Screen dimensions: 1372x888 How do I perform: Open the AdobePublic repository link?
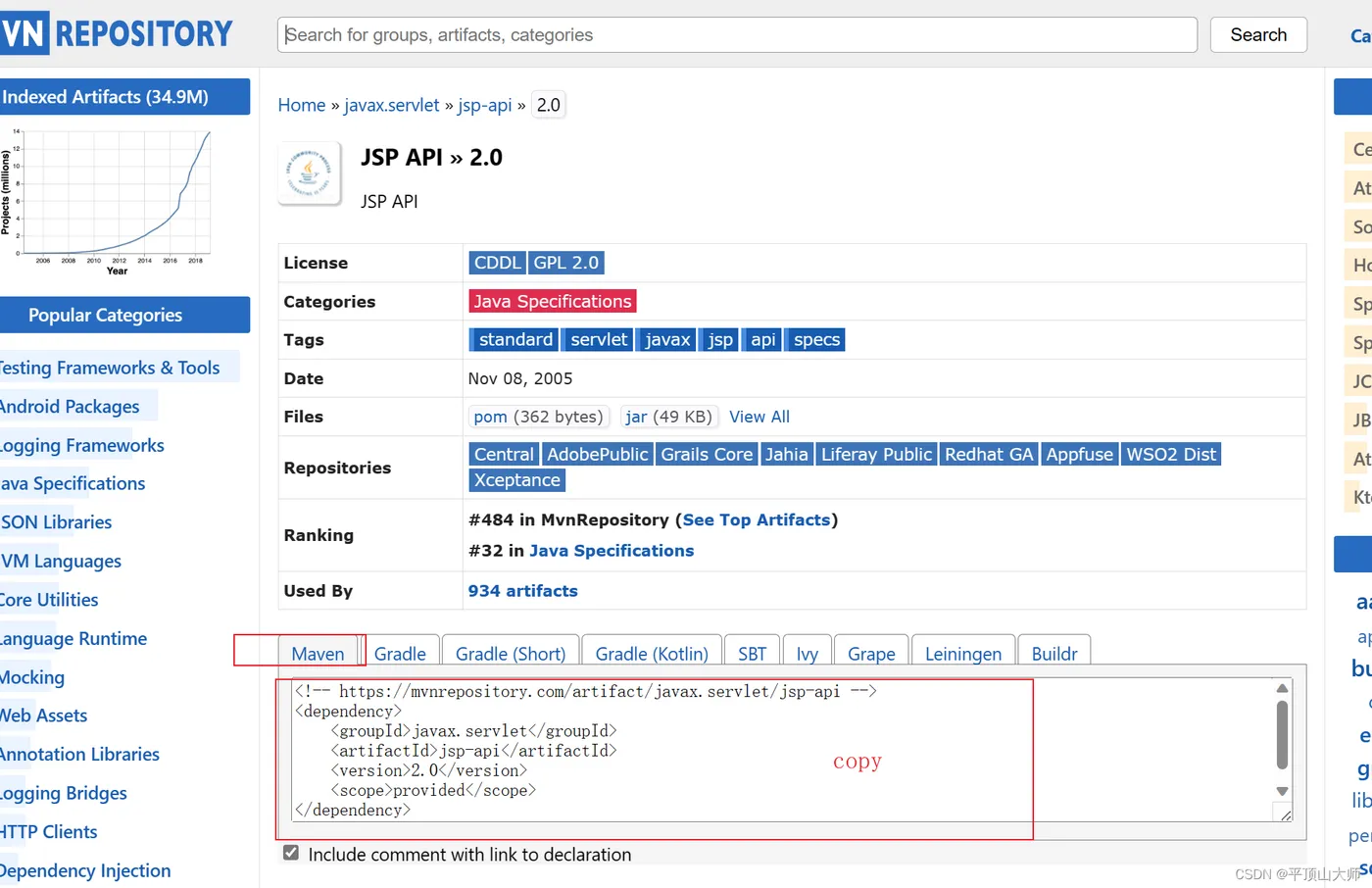tap(598, 454)
